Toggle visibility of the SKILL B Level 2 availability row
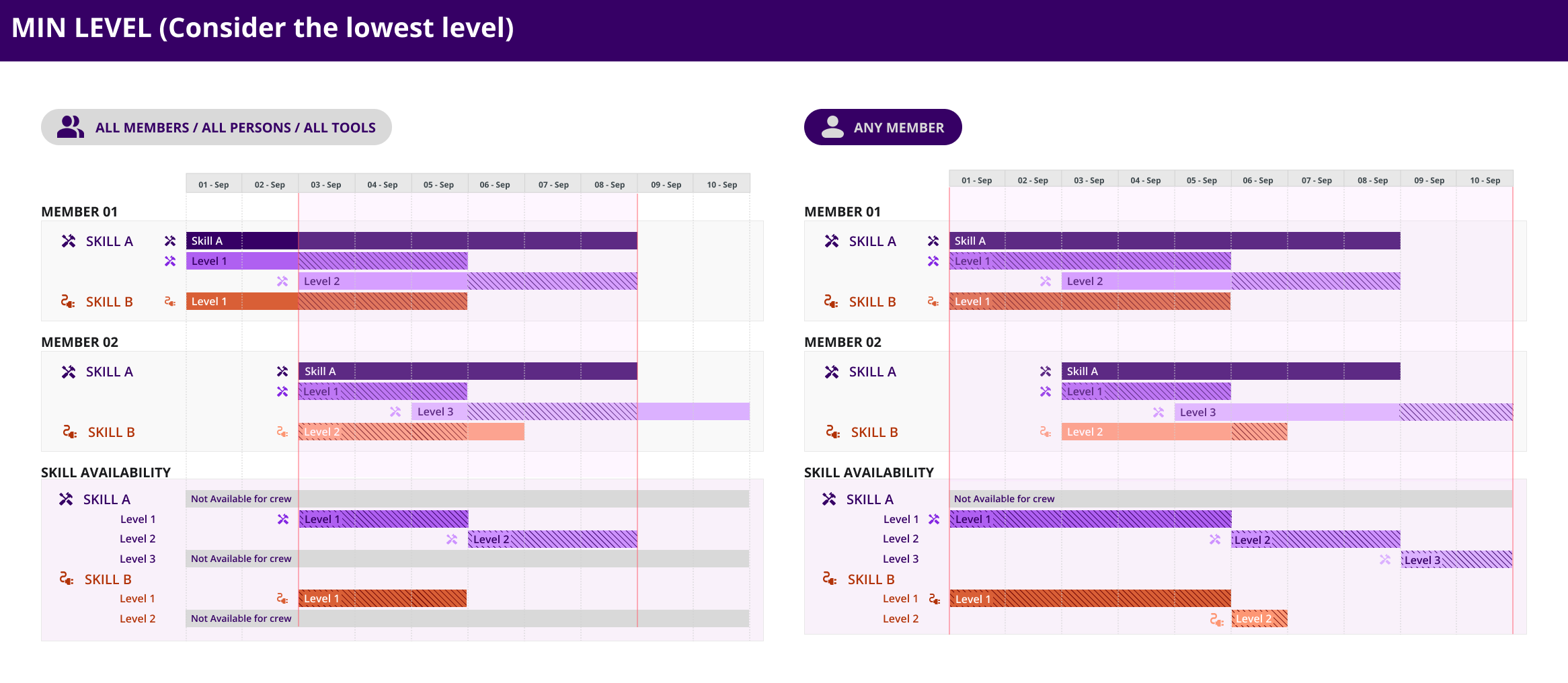 138,618
